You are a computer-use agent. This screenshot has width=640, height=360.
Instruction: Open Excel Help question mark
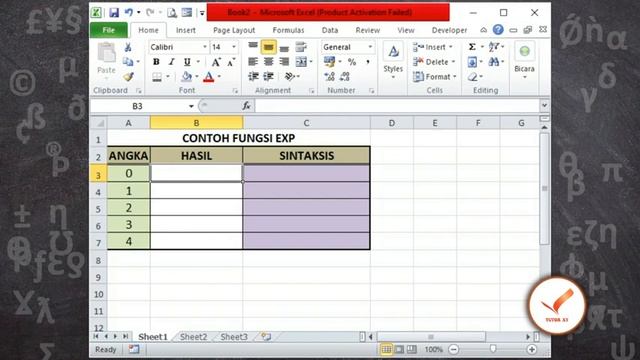(498, 30)
